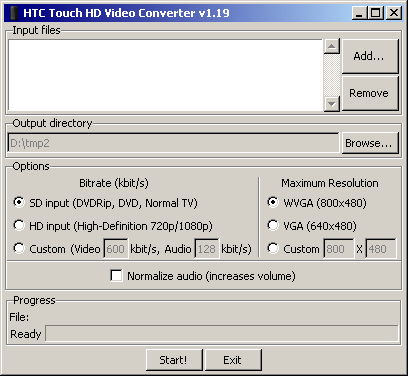Click the phone icon in title bar
Viewport: 408px width, 376px height.
(x=14, y=13)
